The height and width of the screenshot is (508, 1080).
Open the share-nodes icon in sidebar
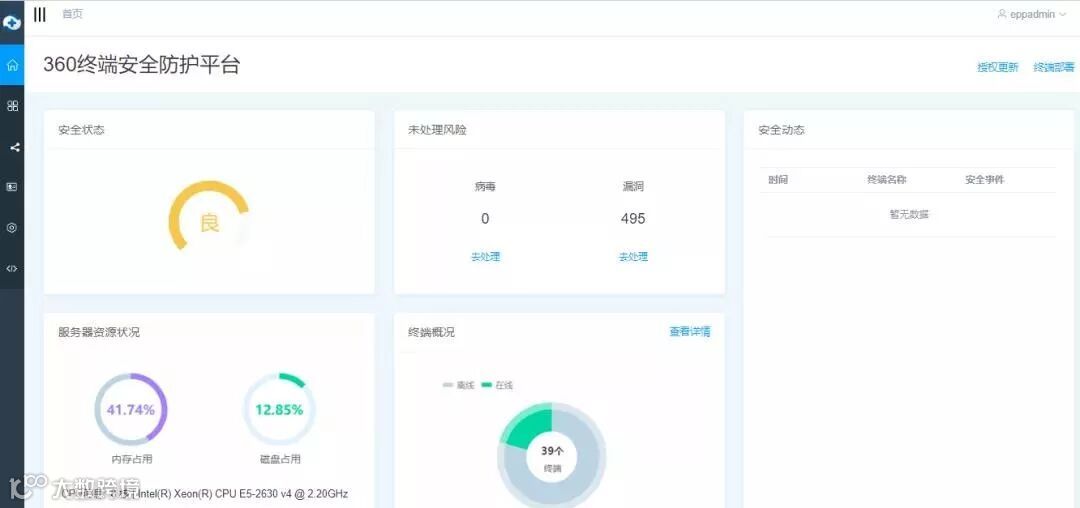click(x=14, y=147)
